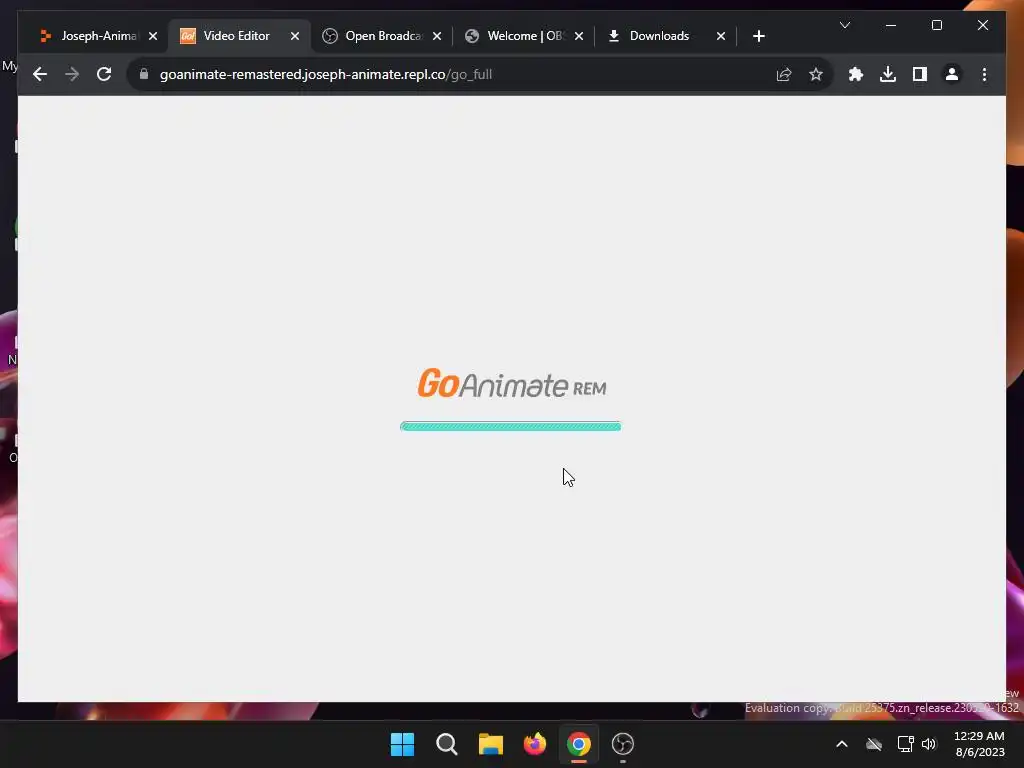
Task: Click the cloud sync tray icon
Action: (874, 744)
